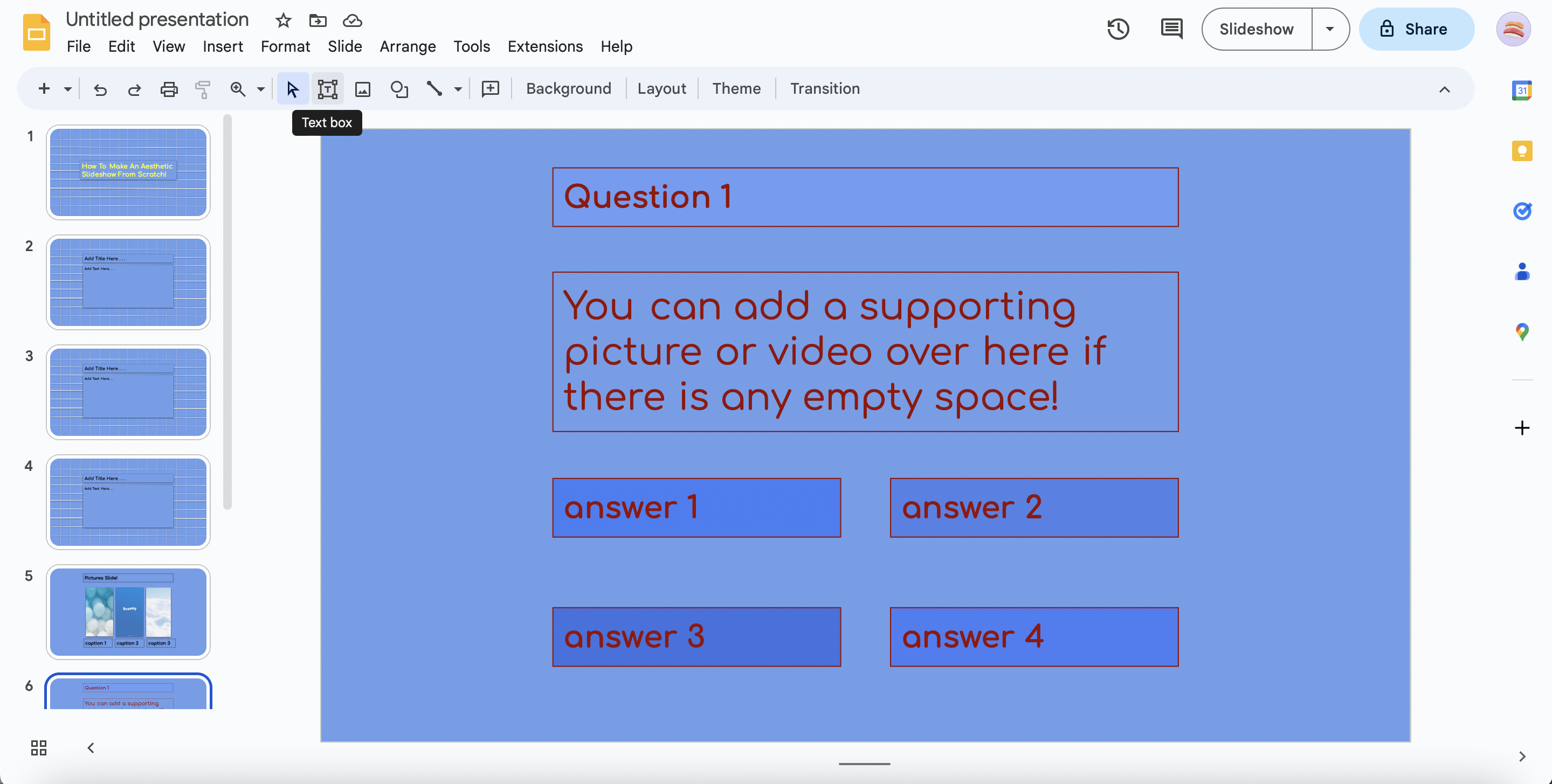The height and width of the screenshot is (784, 1552).
Task: Click the Redo icon
Action: pyautogui.click(x=132, y=88)
